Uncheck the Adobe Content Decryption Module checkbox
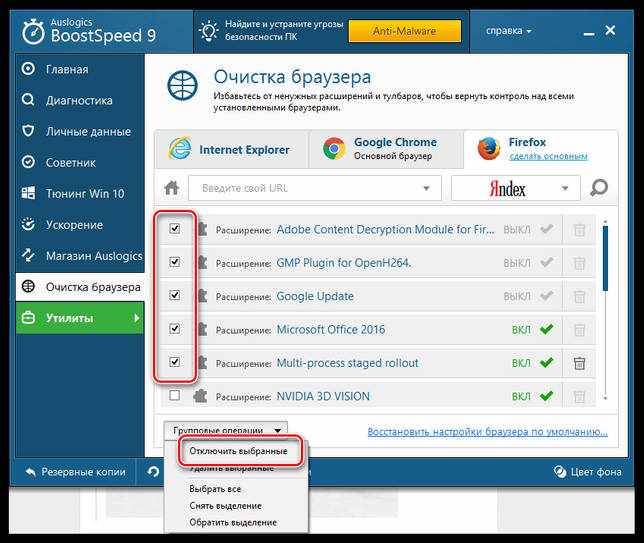Screen dimensions: 644x543 click(x=175, y=228)
